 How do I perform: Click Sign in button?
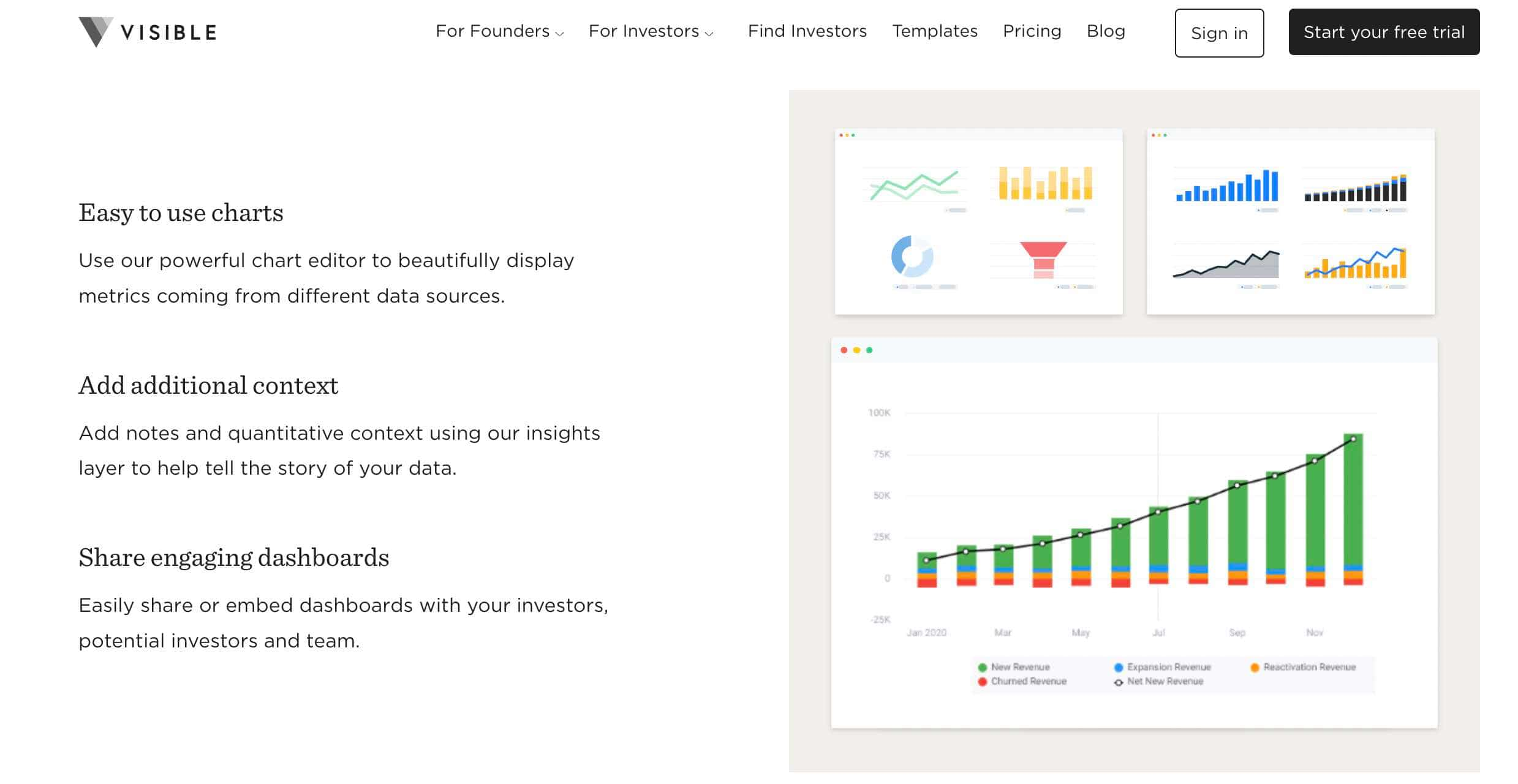pyautogui.click(x=1219, y=32)
